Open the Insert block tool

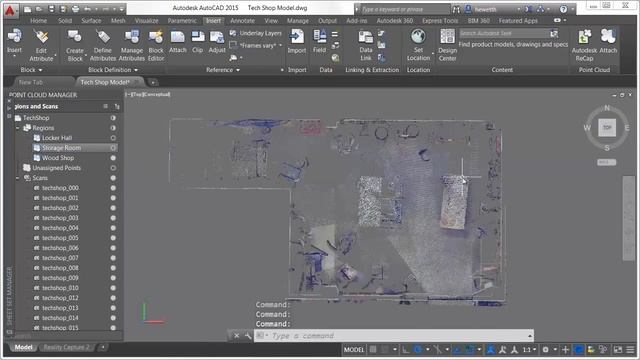coord(14,41)
